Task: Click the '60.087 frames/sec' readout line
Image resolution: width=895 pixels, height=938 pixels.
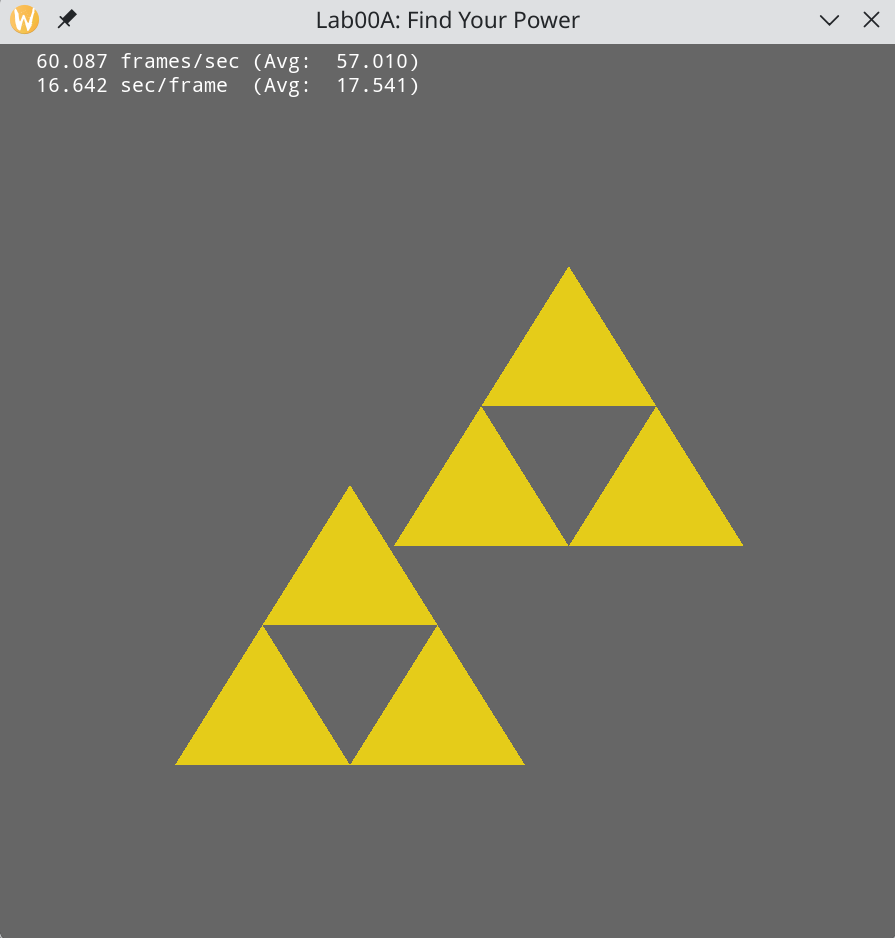Action: 227,61
